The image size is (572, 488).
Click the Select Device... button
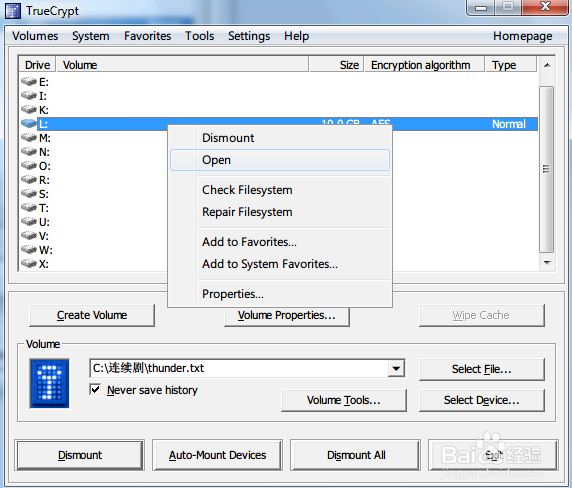482,400
